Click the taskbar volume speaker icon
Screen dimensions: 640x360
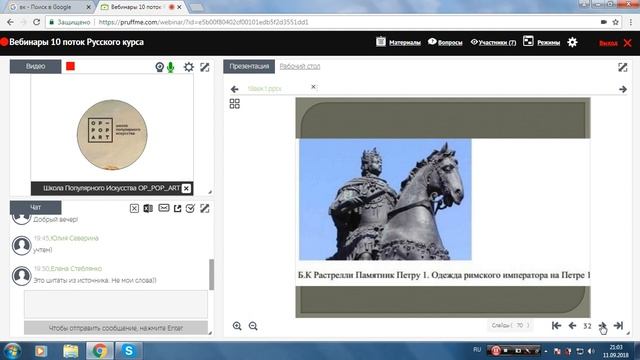(591, 351)
